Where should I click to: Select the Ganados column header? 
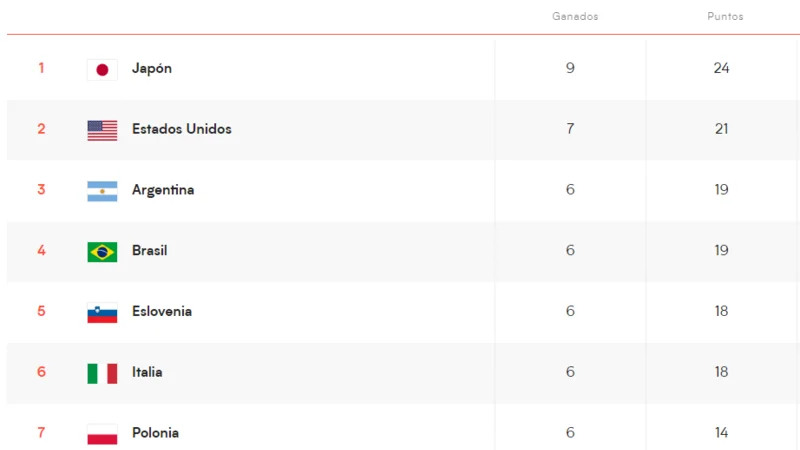pyautogui.click(x=575, y=16)
